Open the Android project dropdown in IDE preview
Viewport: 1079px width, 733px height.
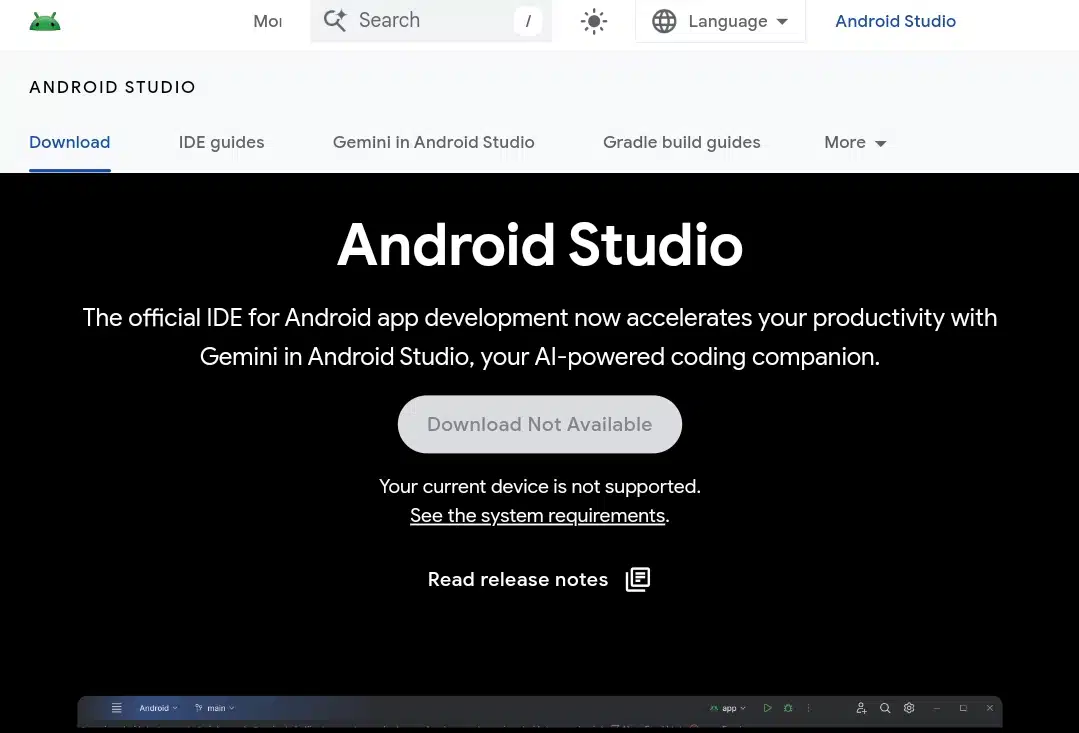click(x=158, y=708)
